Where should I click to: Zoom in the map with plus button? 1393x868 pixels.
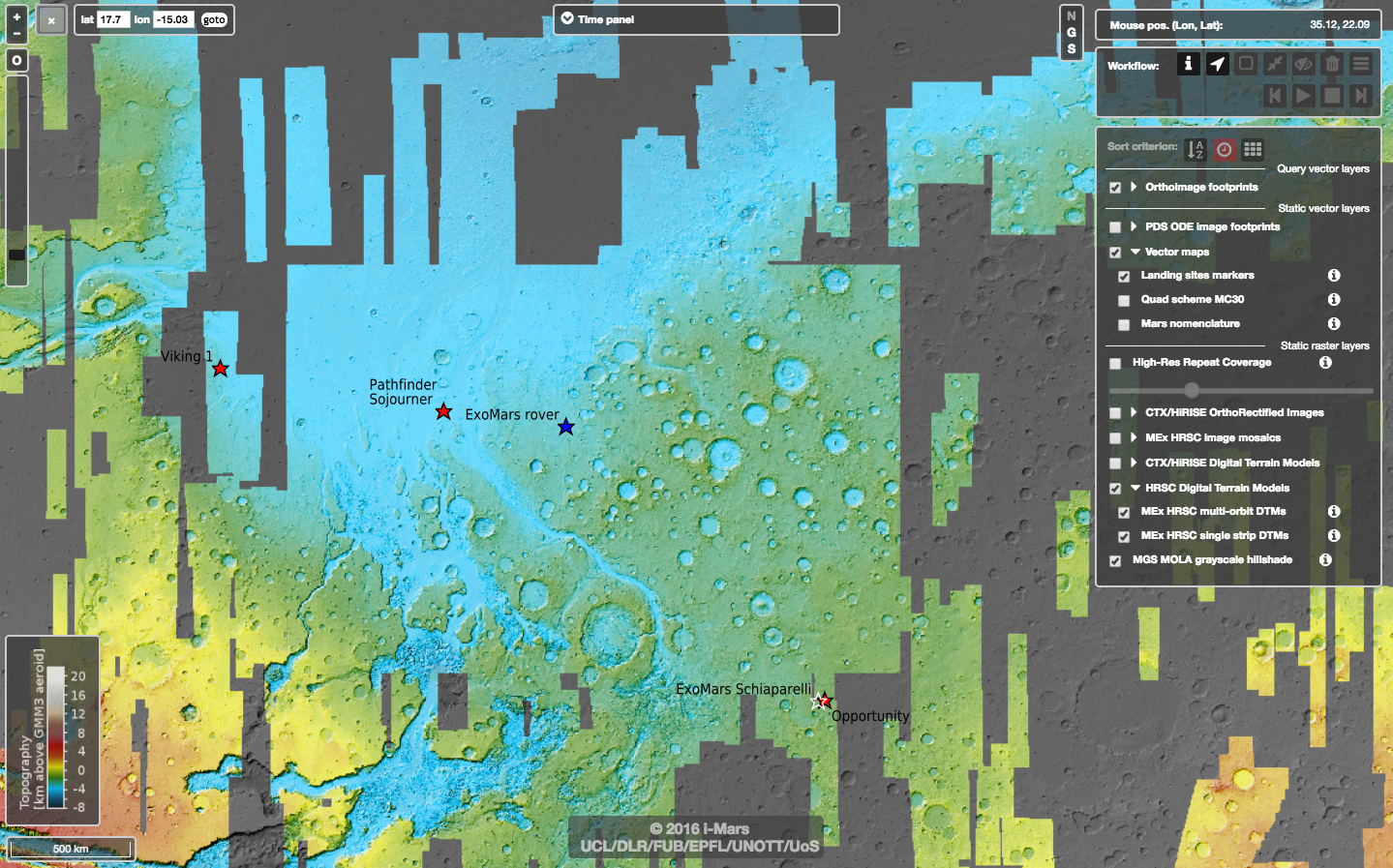pyautogui.click(x=16, y=16)
